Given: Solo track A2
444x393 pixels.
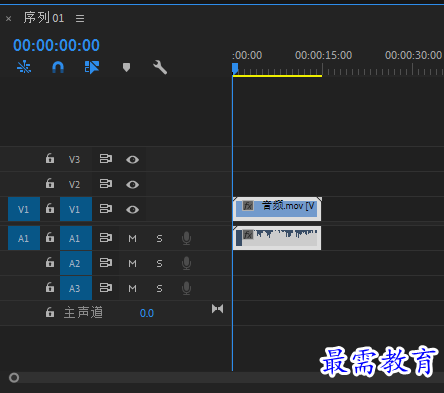Looking at the screenshot, I should tap(159, 264).
